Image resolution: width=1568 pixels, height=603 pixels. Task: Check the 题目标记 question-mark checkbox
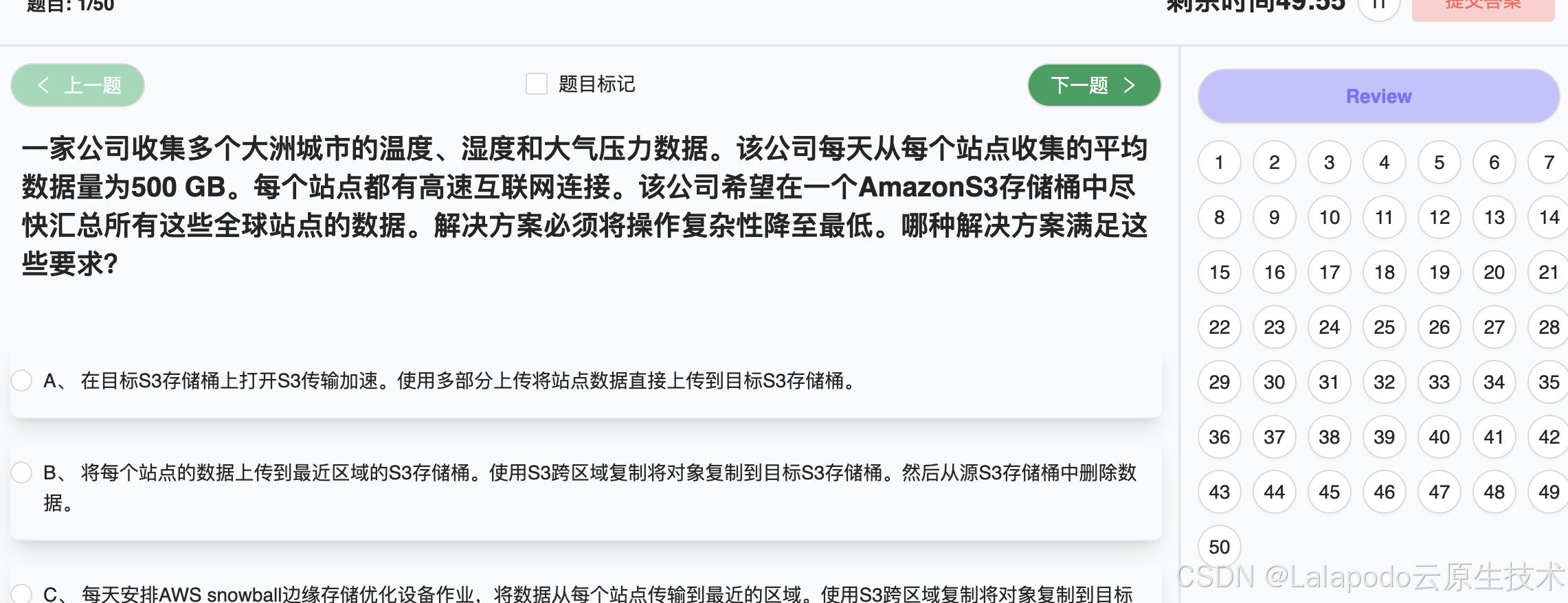click(536, 84)
